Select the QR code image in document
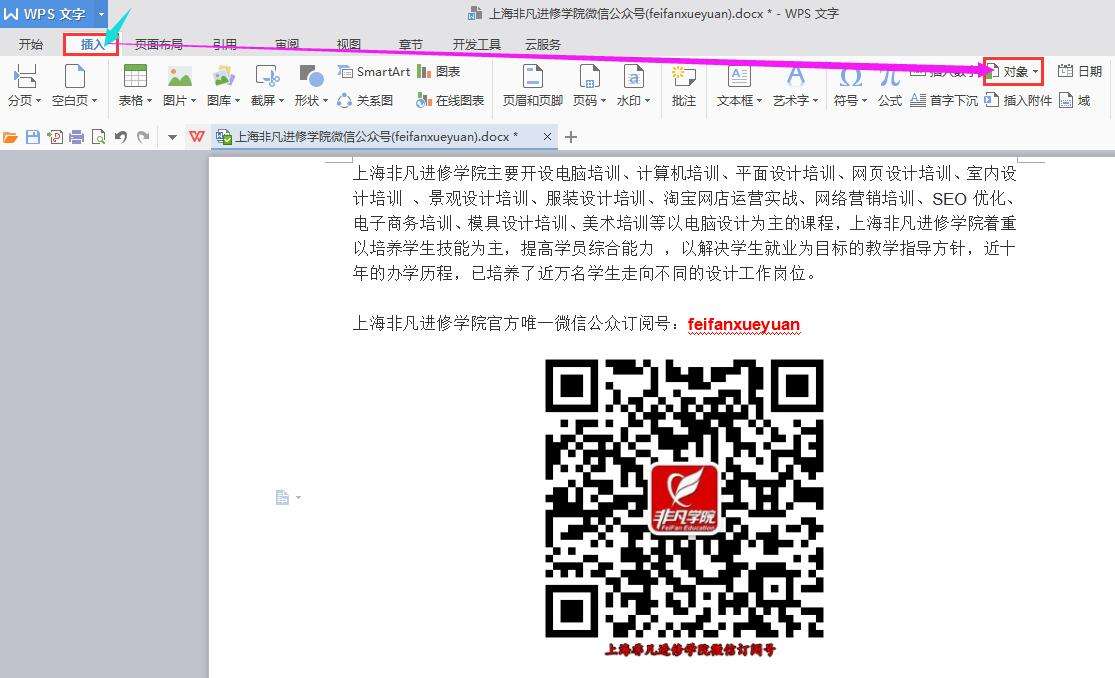 pyautogui.click(x=684, y=498)
